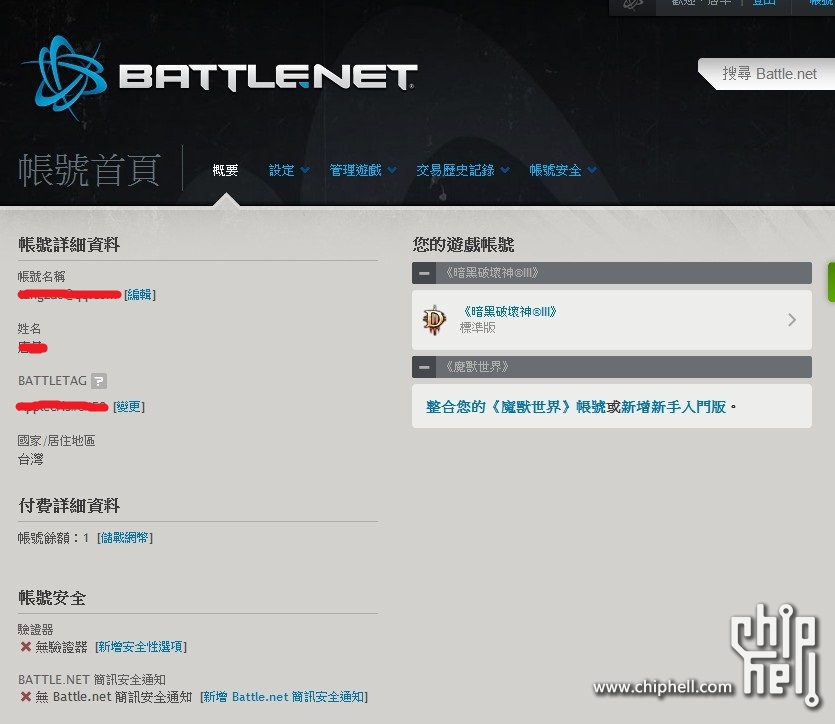Collapse the 《暗黑破壞神®III》 section minus icon
Viewport: 835px width, 724px height.
pyautogui.click(x=424, y=273)
